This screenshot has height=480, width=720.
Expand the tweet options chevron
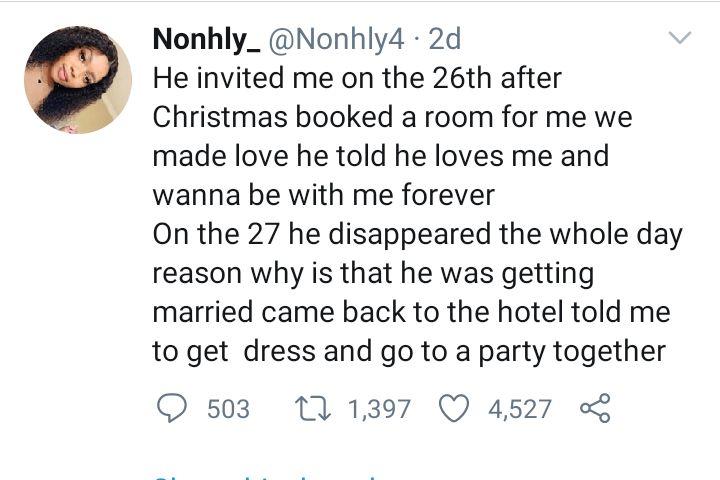click(680, 38)
